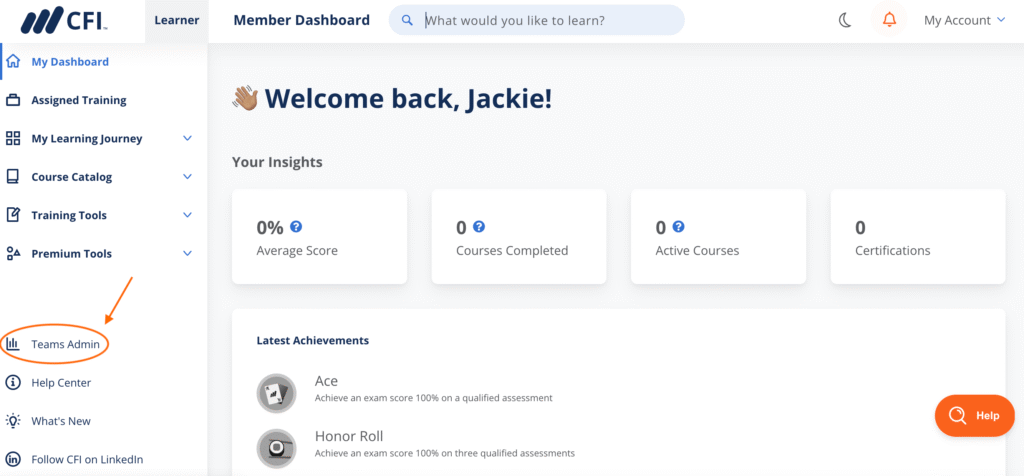The image size is (1024, 476).
Task: Follow CFI on LinkedIn link
Action: point(86,459)
